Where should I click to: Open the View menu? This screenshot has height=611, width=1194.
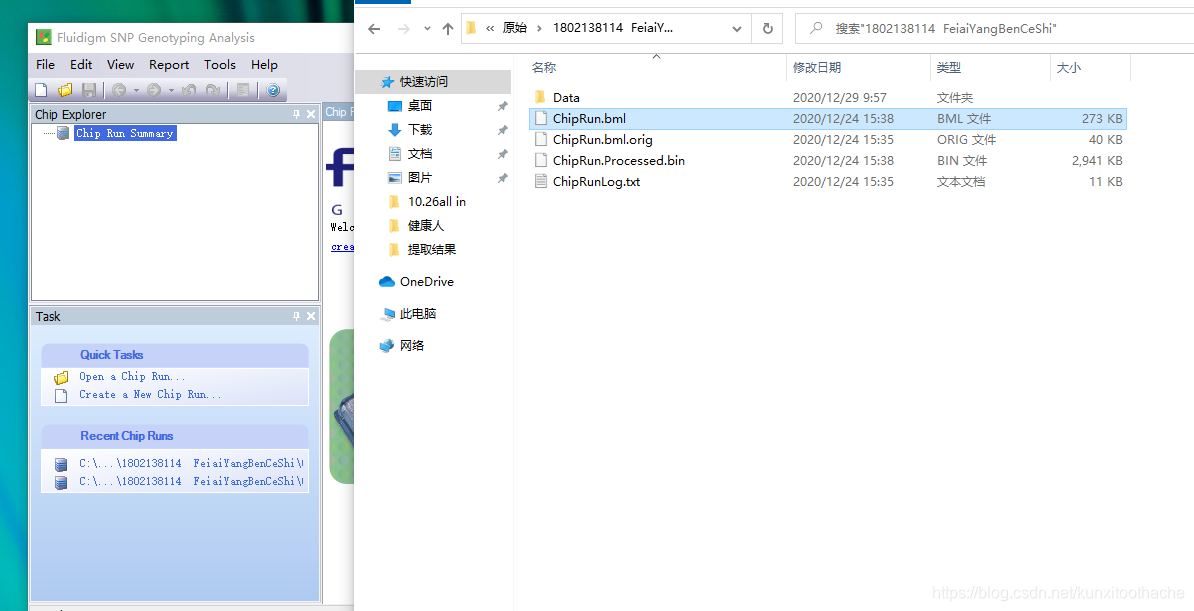click(120, 65)
